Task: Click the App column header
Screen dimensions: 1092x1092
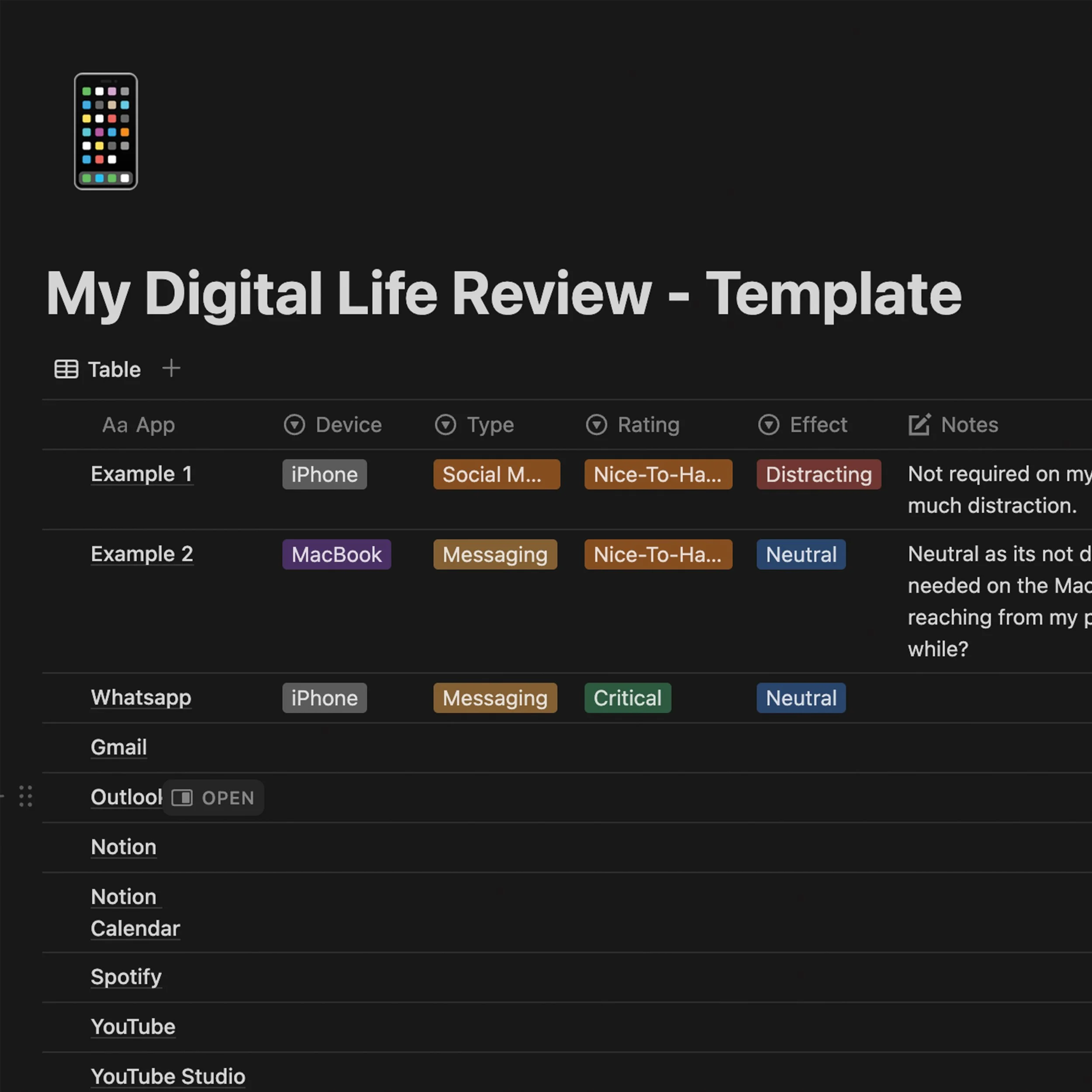Action: [x=138, y=425]
